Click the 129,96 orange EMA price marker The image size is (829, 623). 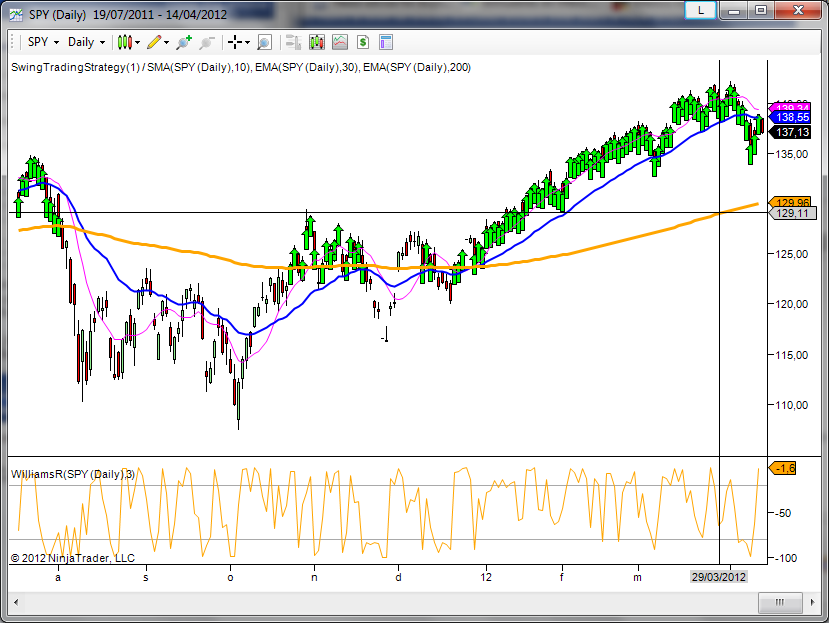coord(790,203)
